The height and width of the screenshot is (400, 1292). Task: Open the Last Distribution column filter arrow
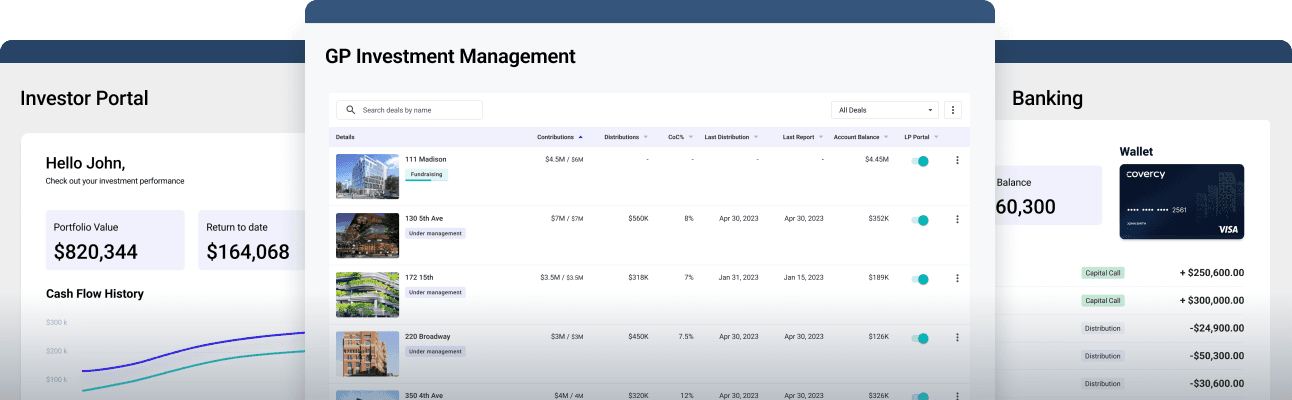755,137
